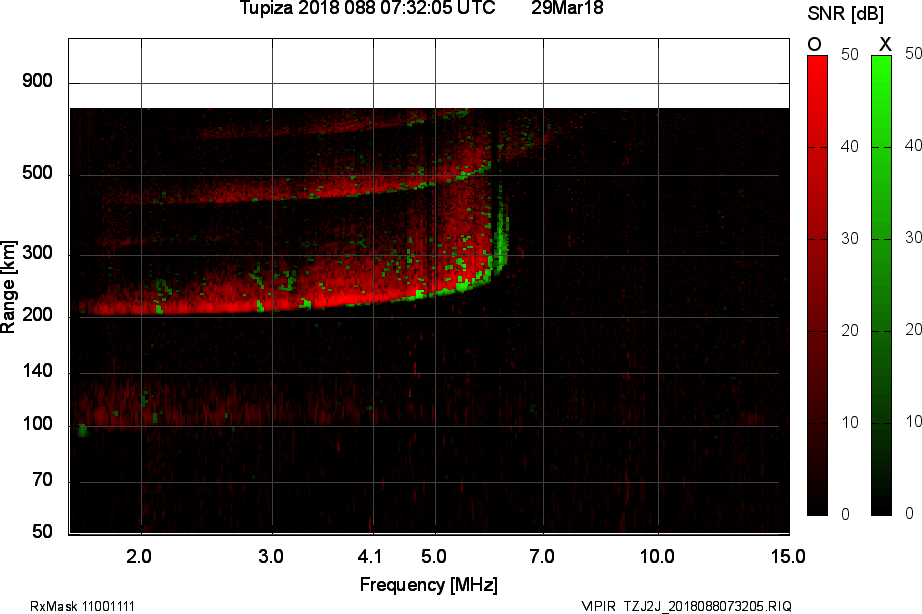Click the 300 range axis label
Image resolution: width=922 pixels, height=614 pixels.
37,253
